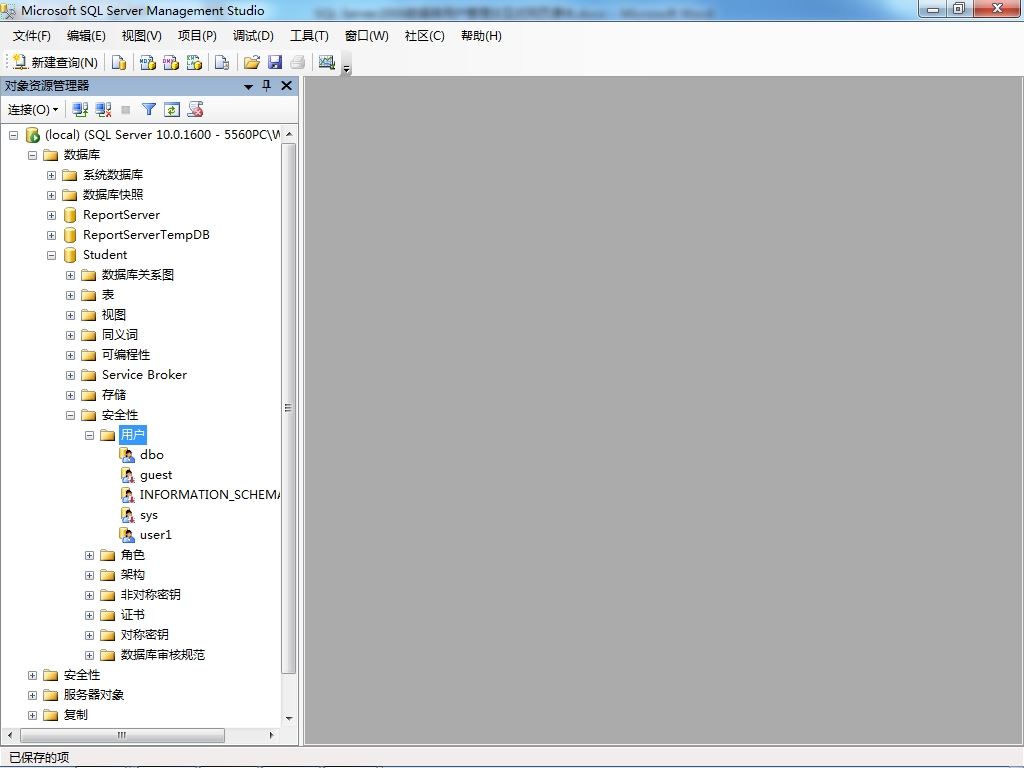
Task: Collapse the (local) server node
Action: [13, 135]
